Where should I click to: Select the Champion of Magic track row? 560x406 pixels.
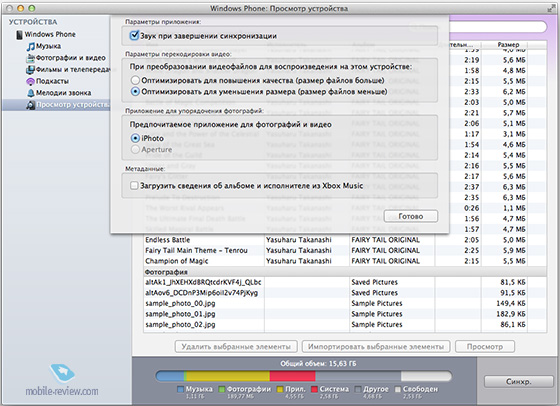345,261
